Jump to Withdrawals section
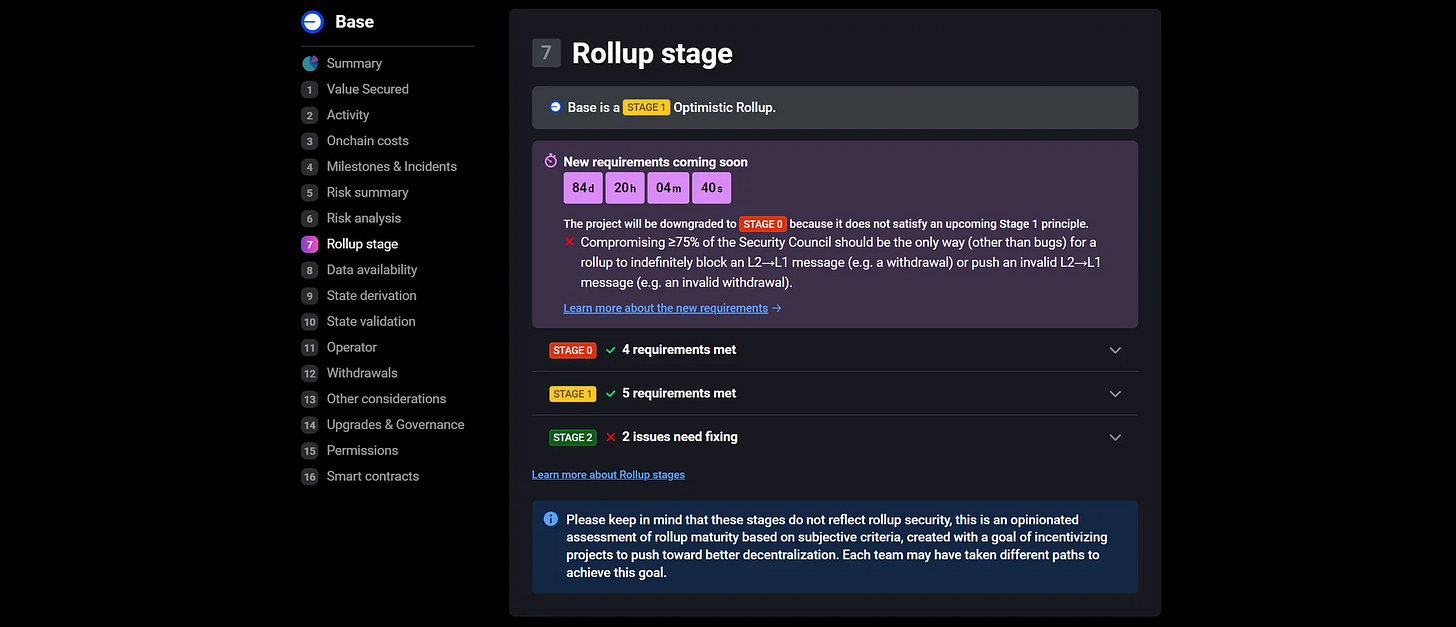This screenshot has height=627, width=1456. (x=362, y=373)
